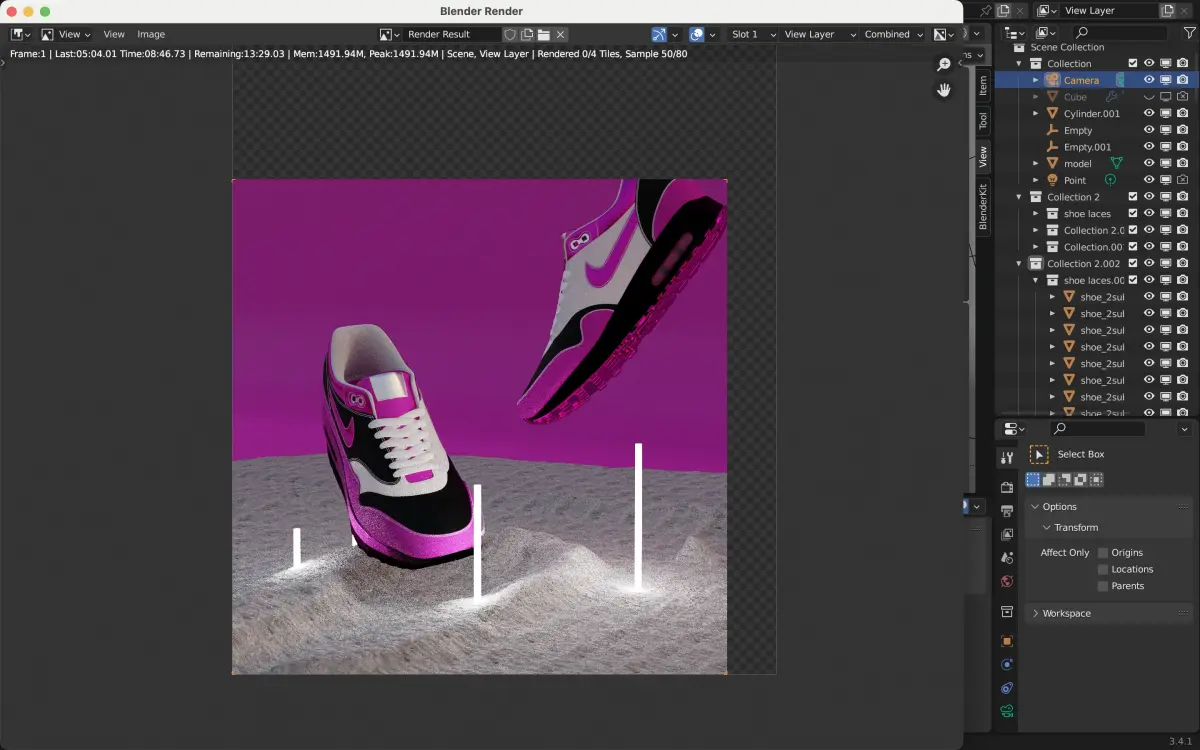Open the Scene properties icon

tap(1007, 558)
